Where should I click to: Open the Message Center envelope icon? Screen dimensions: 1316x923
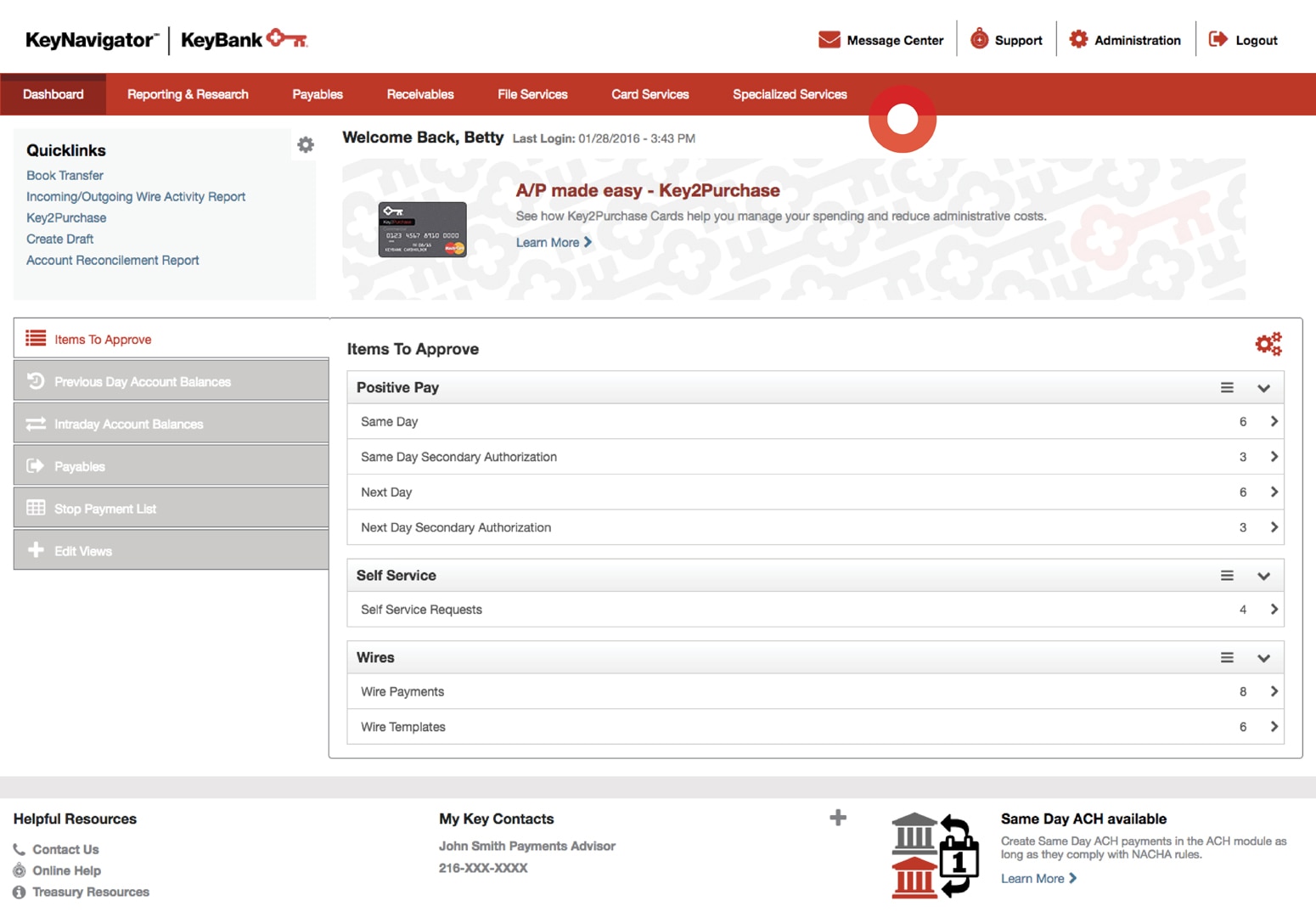(x=829, y=40)
